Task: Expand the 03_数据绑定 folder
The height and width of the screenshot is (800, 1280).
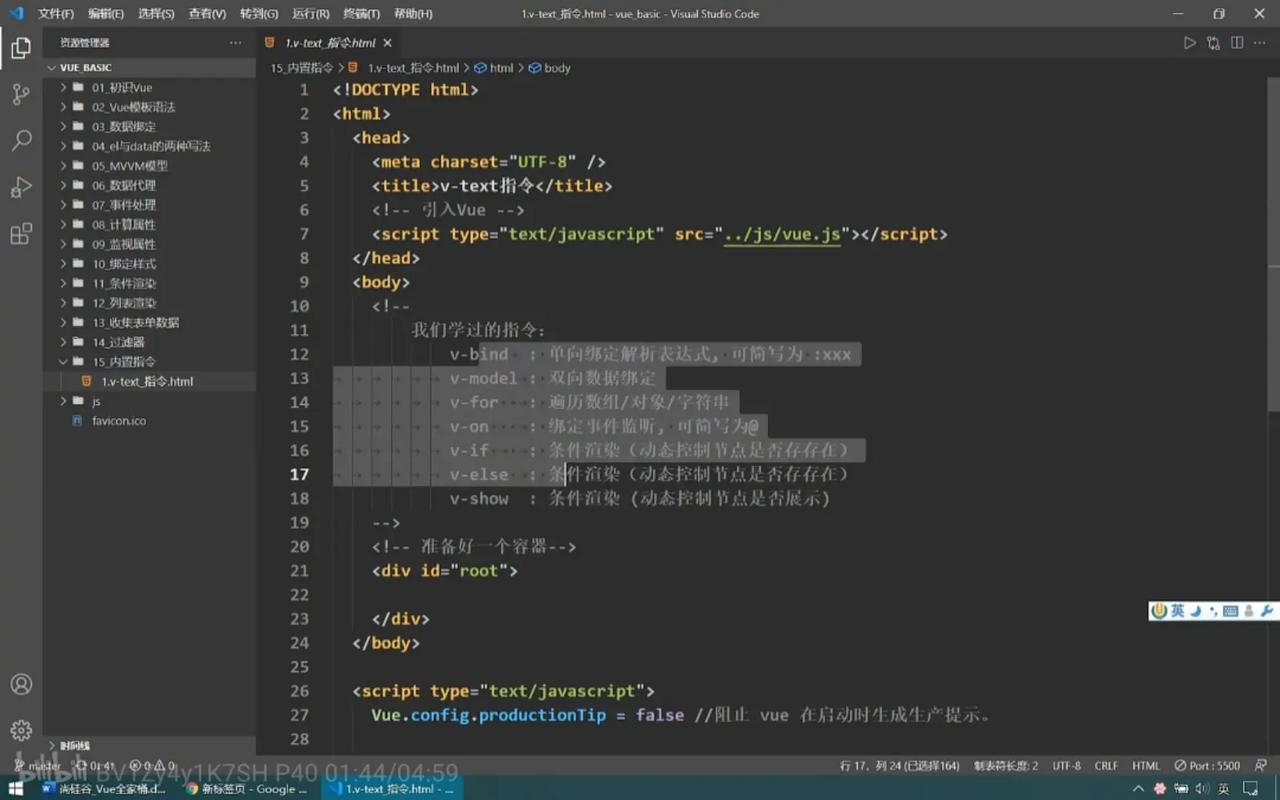Action: pyautogui.click(x=150, y=127)
